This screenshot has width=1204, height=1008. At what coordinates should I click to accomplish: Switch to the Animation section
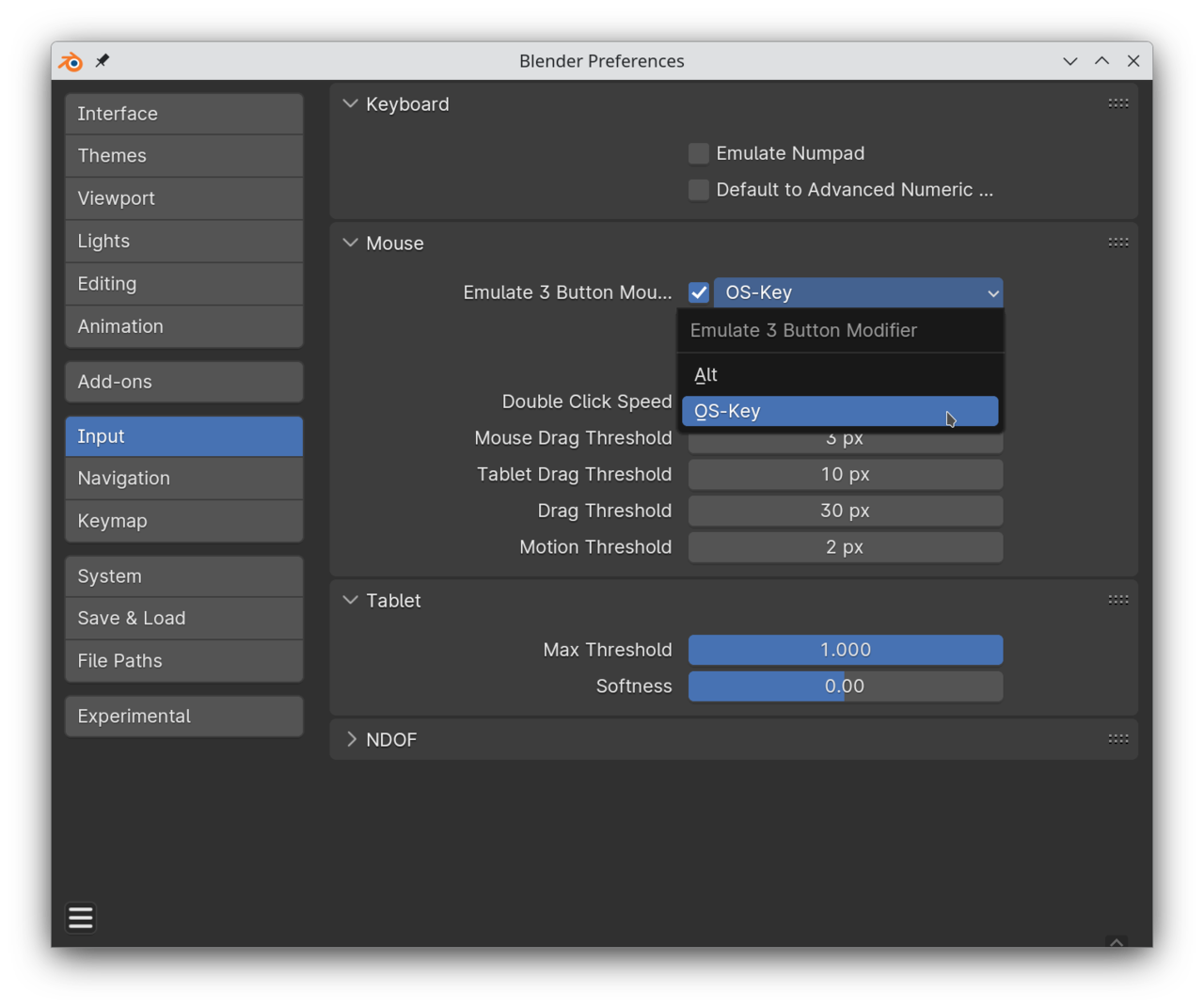tap(184, 326)
